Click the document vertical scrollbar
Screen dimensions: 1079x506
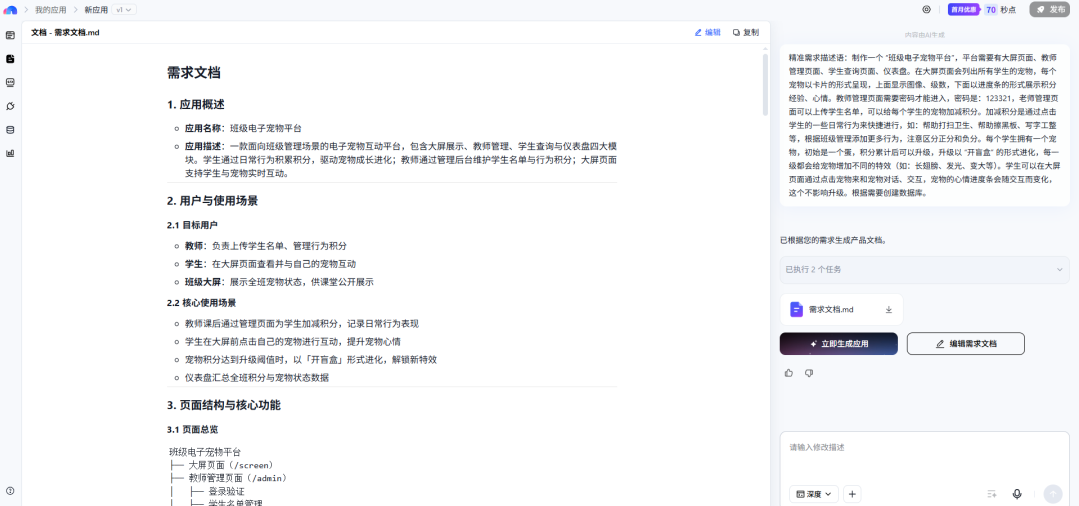pos(765,83)
